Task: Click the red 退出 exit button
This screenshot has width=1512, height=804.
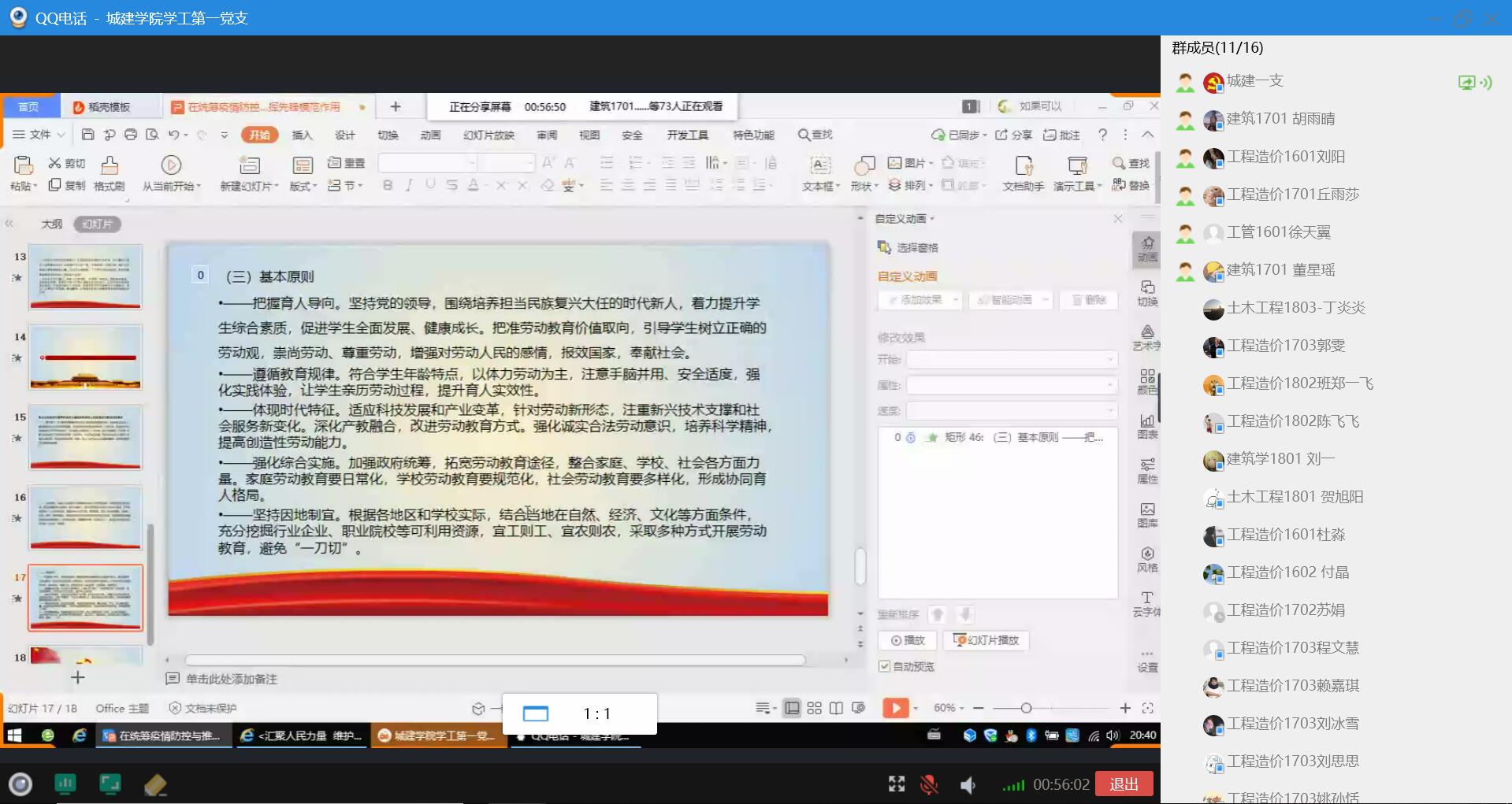Action: coord(1124,784)
